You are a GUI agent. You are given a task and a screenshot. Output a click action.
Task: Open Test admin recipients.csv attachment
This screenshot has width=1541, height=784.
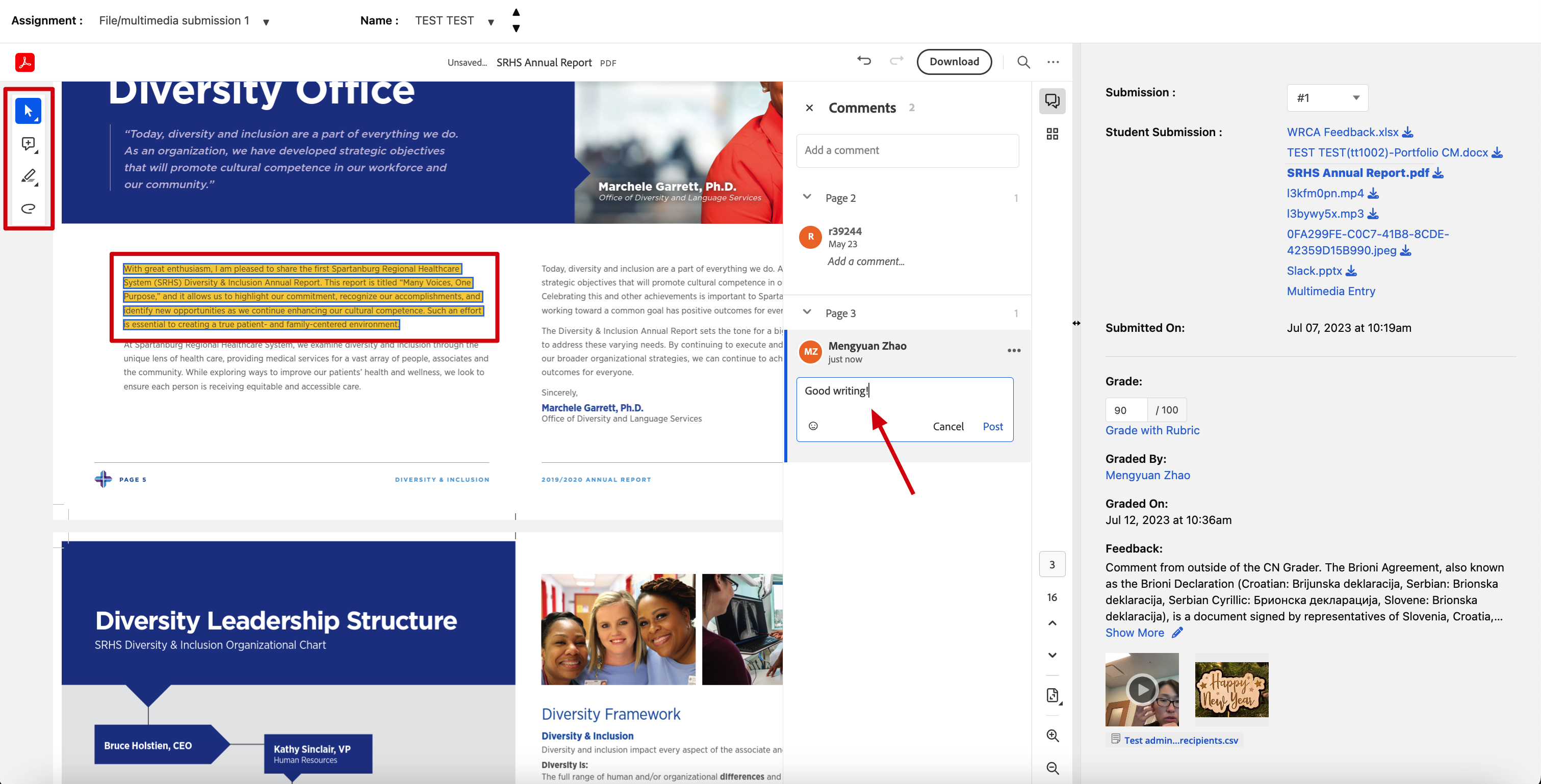[x=1181, y=740]
